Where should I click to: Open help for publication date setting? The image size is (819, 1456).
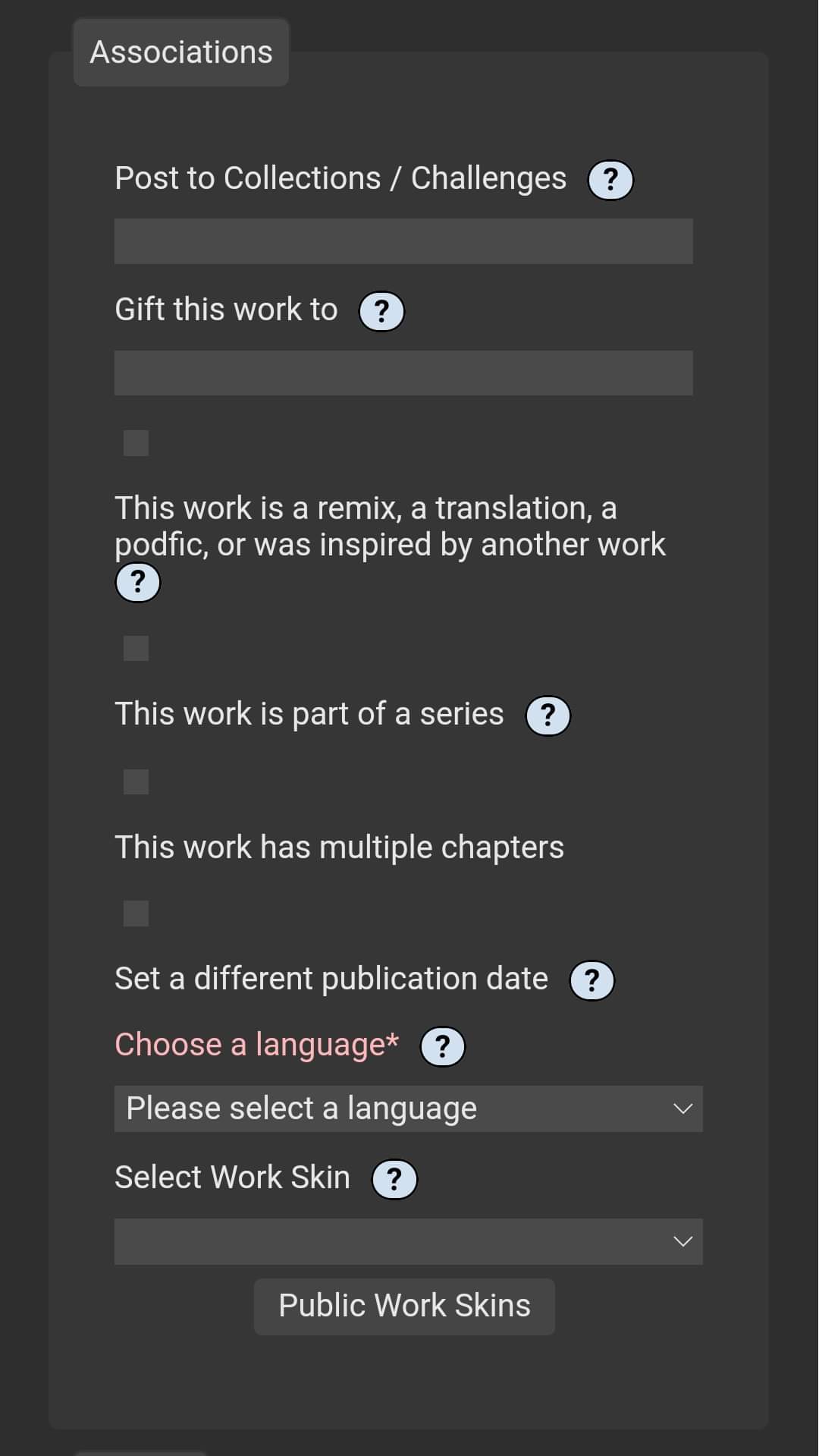pos(591,980)
